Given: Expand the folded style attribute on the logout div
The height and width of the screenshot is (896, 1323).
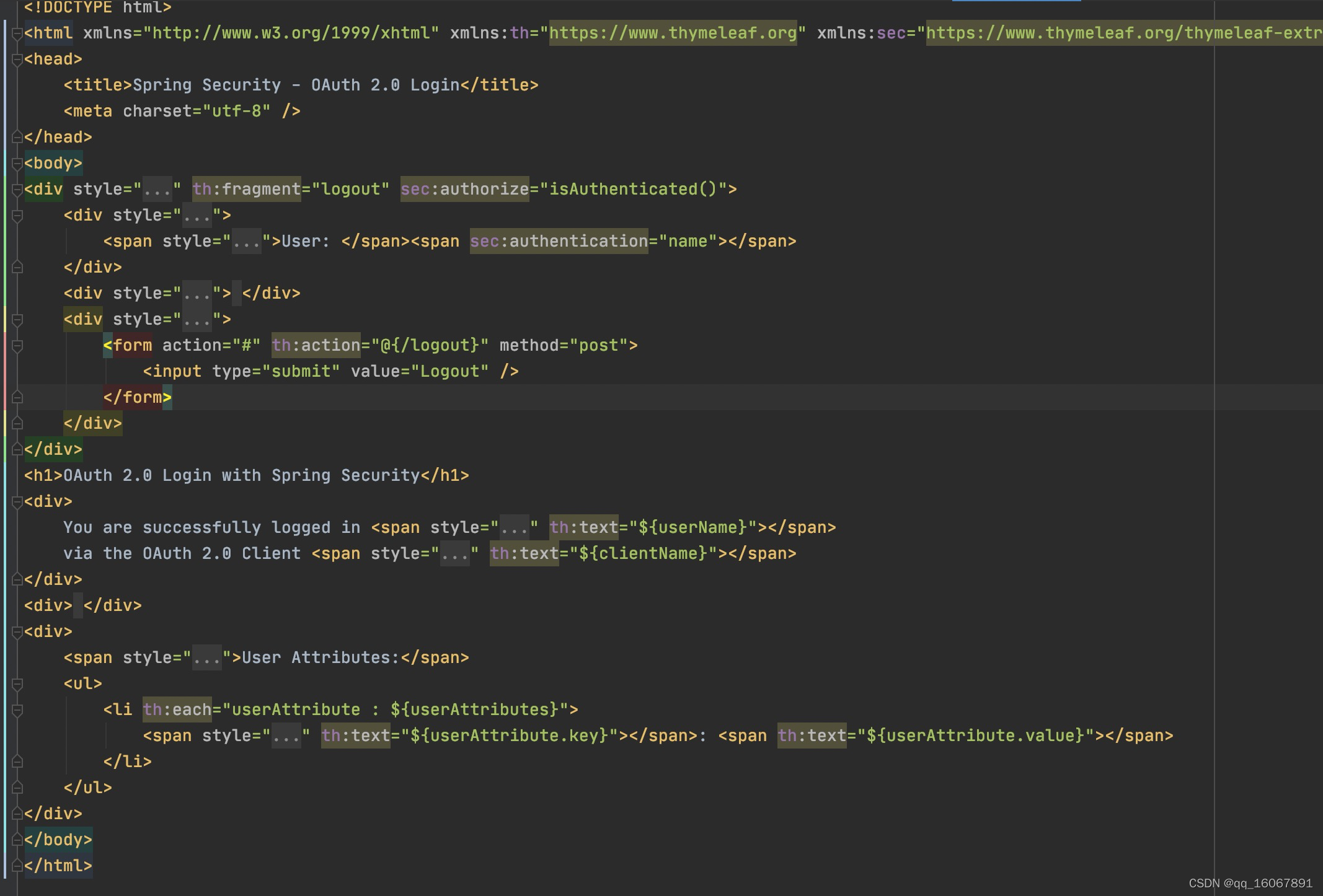Looking at the screenshot, I should click(x=157, y=189).
